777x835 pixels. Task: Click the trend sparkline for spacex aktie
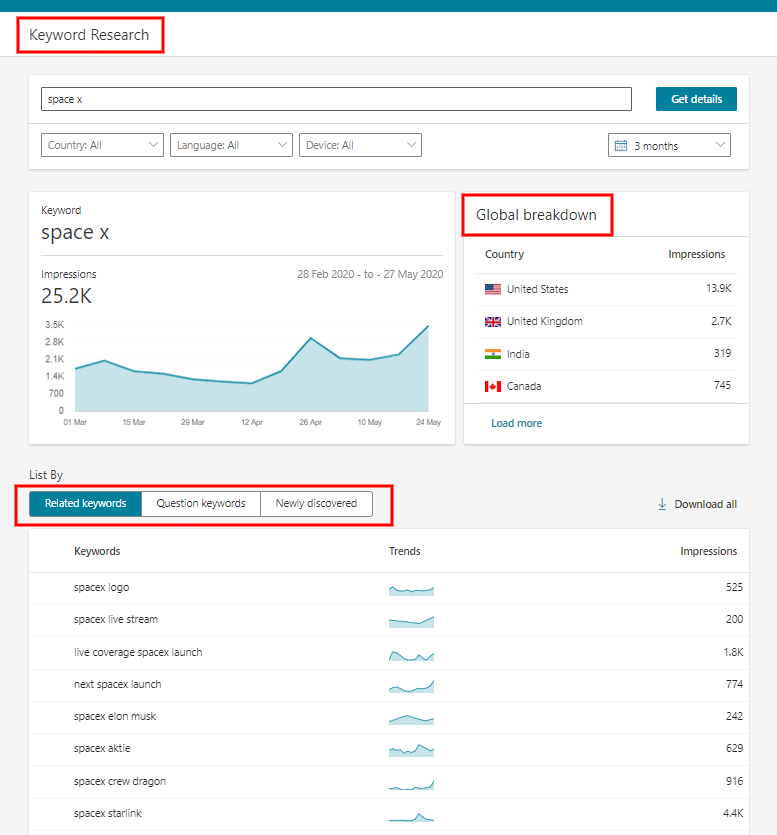(x=411, y=750)
